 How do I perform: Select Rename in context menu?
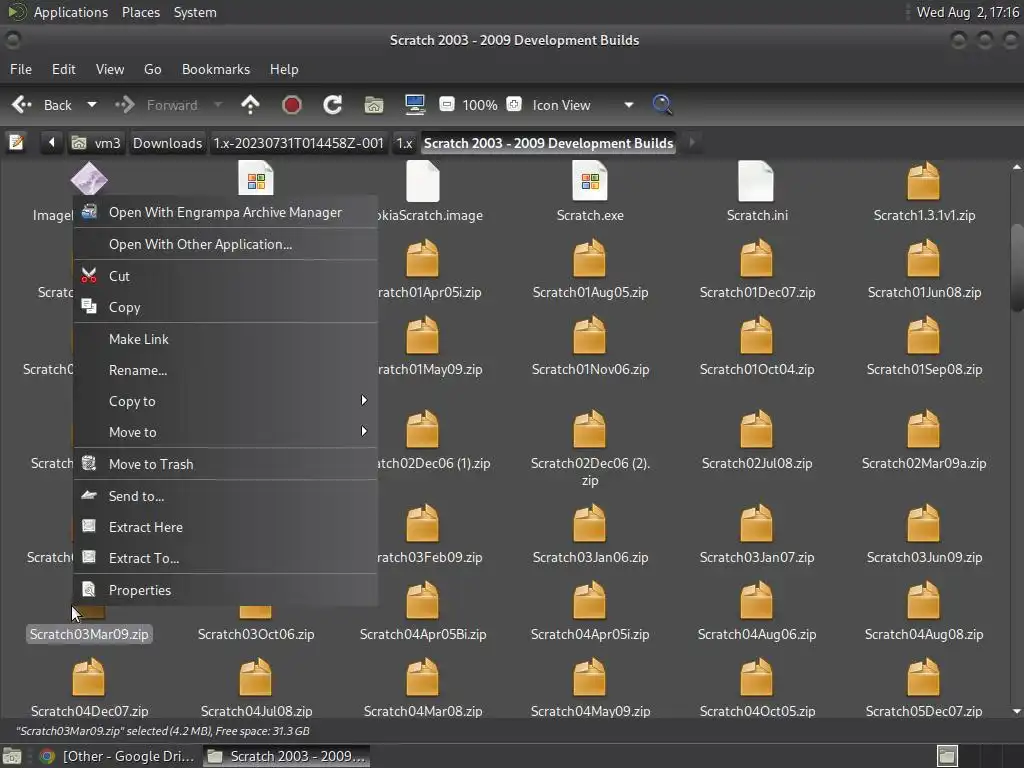pos(225,370)
